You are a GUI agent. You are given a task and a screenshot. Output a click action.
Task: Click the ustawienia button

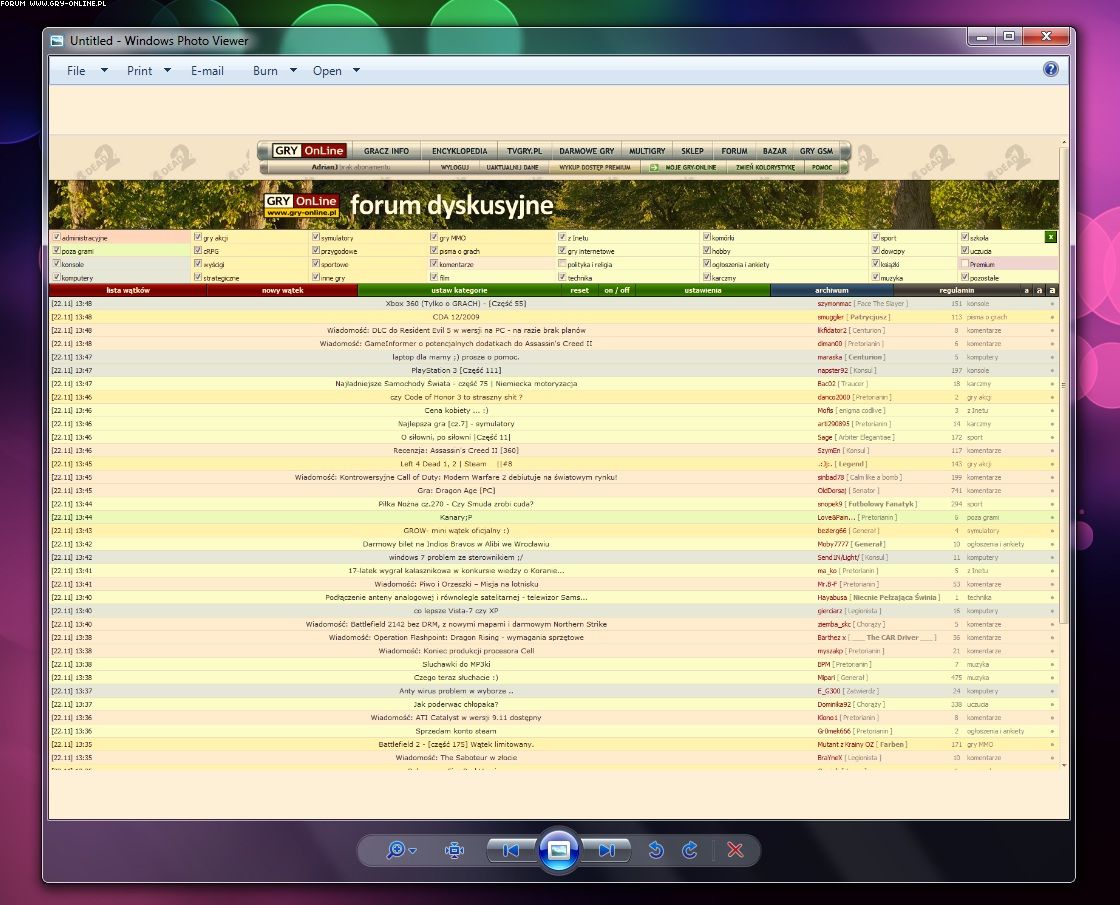[703, 290]
